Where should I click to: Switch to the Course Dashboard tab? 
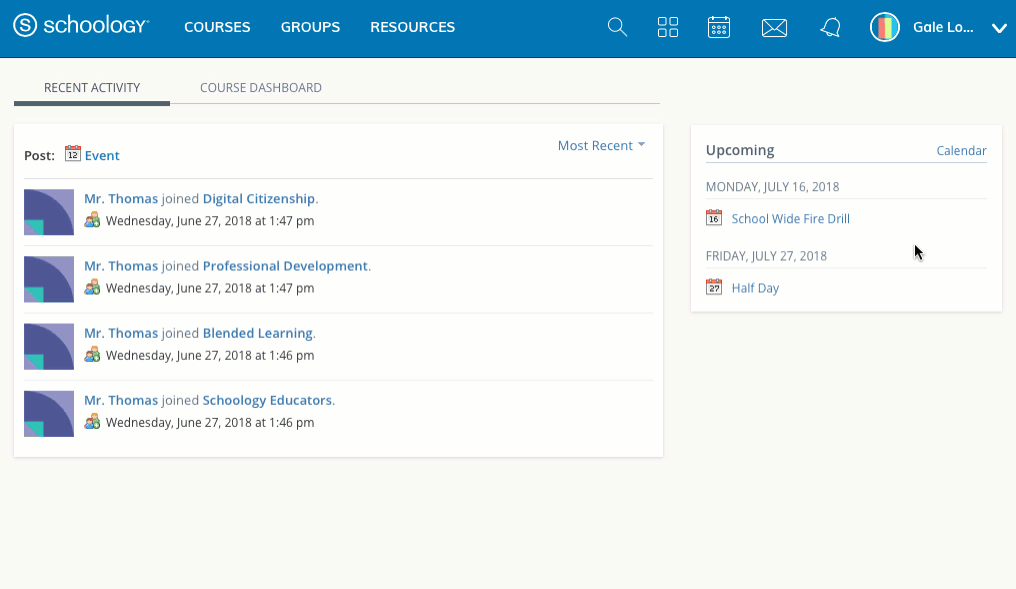(261, 88)
